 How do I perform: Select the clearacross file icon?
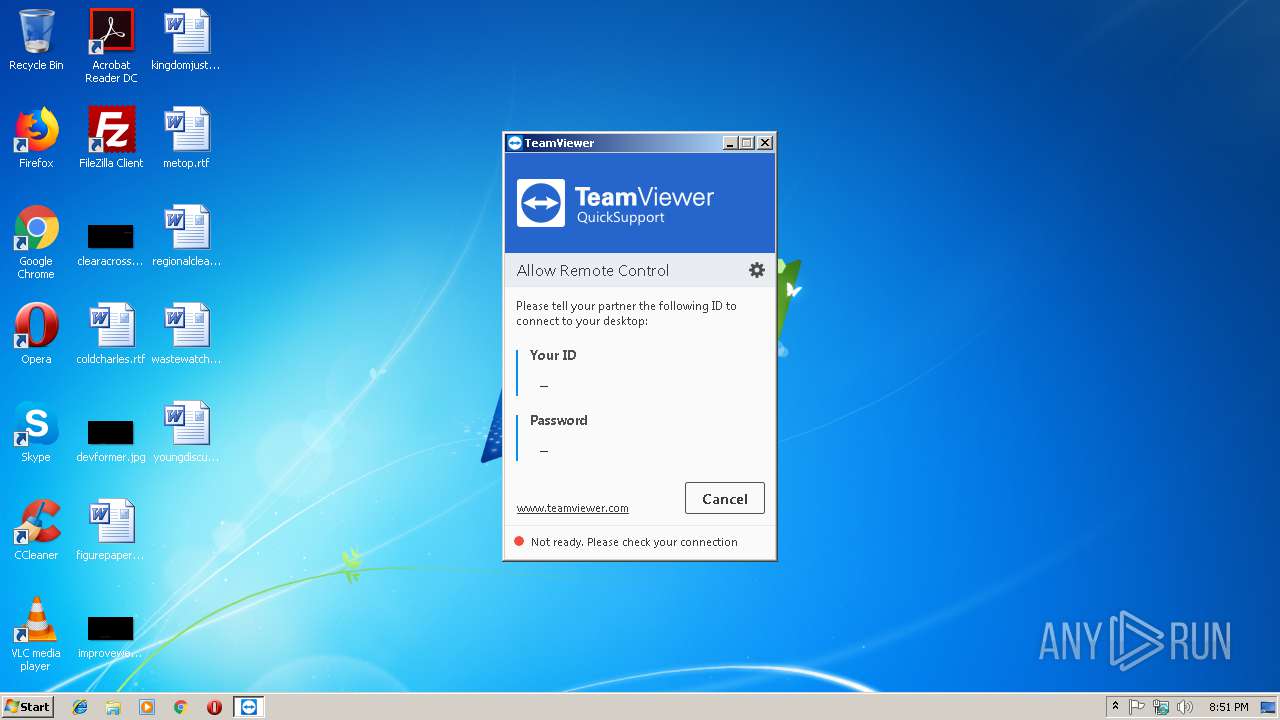pyautogui.click(x=111, y=245)
